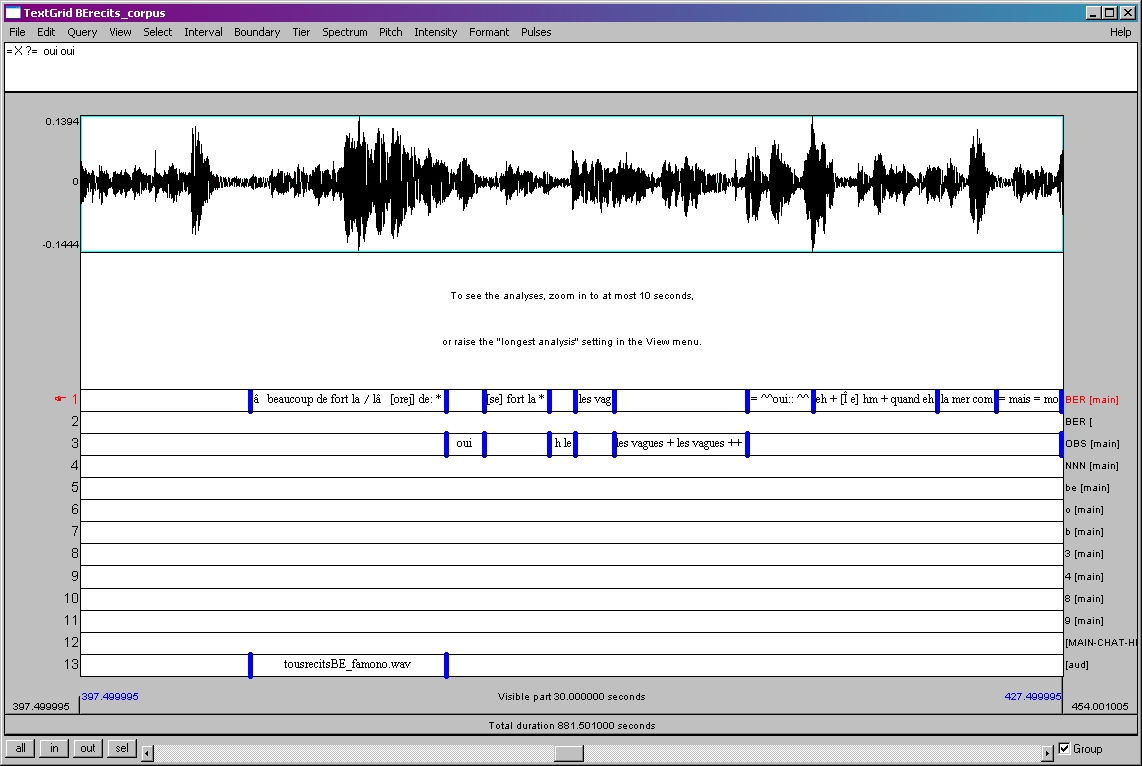Play the visible part 30.000000 seconds bar
Screen dimensions: 1142x766
coord(571,697)
